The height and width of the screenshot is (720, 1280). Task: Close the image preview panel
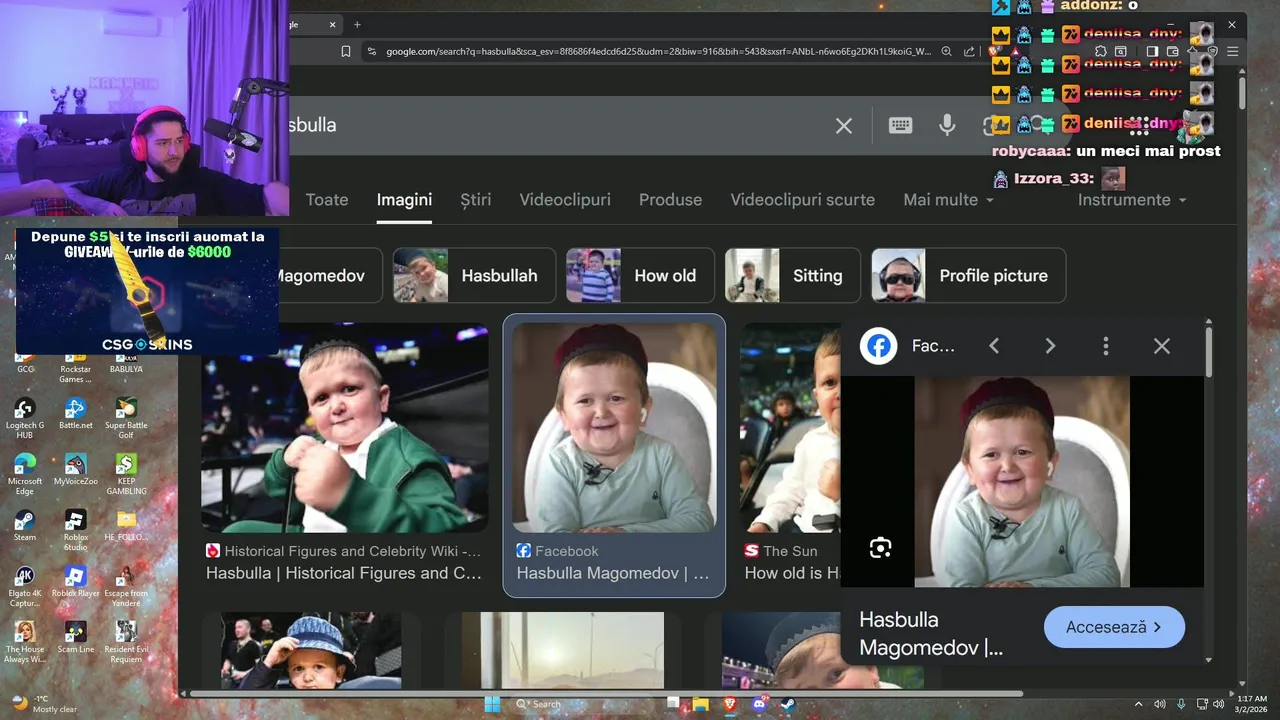tap(1161, 346)
